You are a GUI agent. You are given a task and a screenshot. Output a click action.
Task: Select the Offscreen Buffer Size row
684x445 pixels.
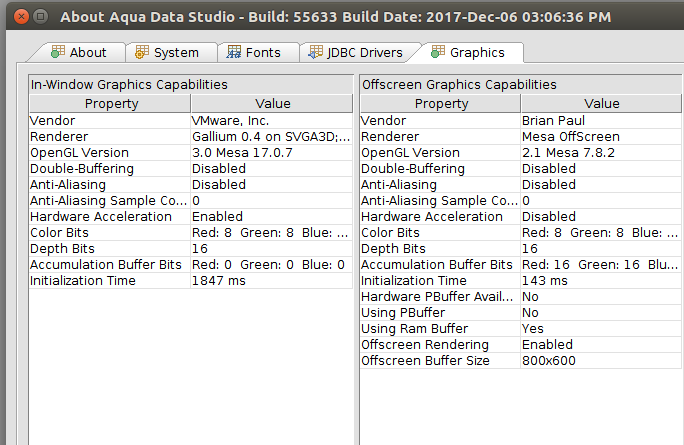click(x=521, y=360)
